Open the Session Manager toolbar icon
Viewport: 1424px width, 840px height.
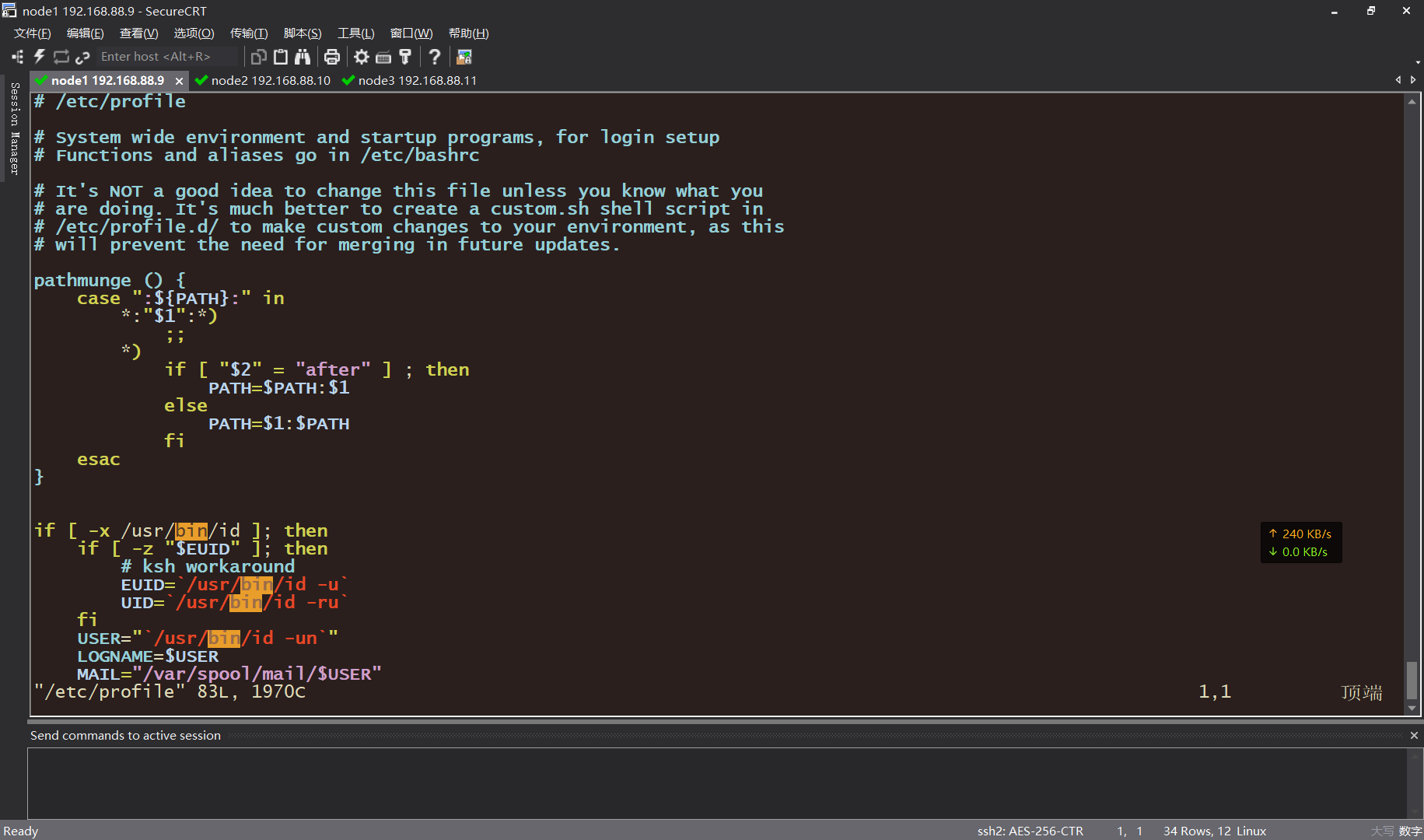point(17,57)
